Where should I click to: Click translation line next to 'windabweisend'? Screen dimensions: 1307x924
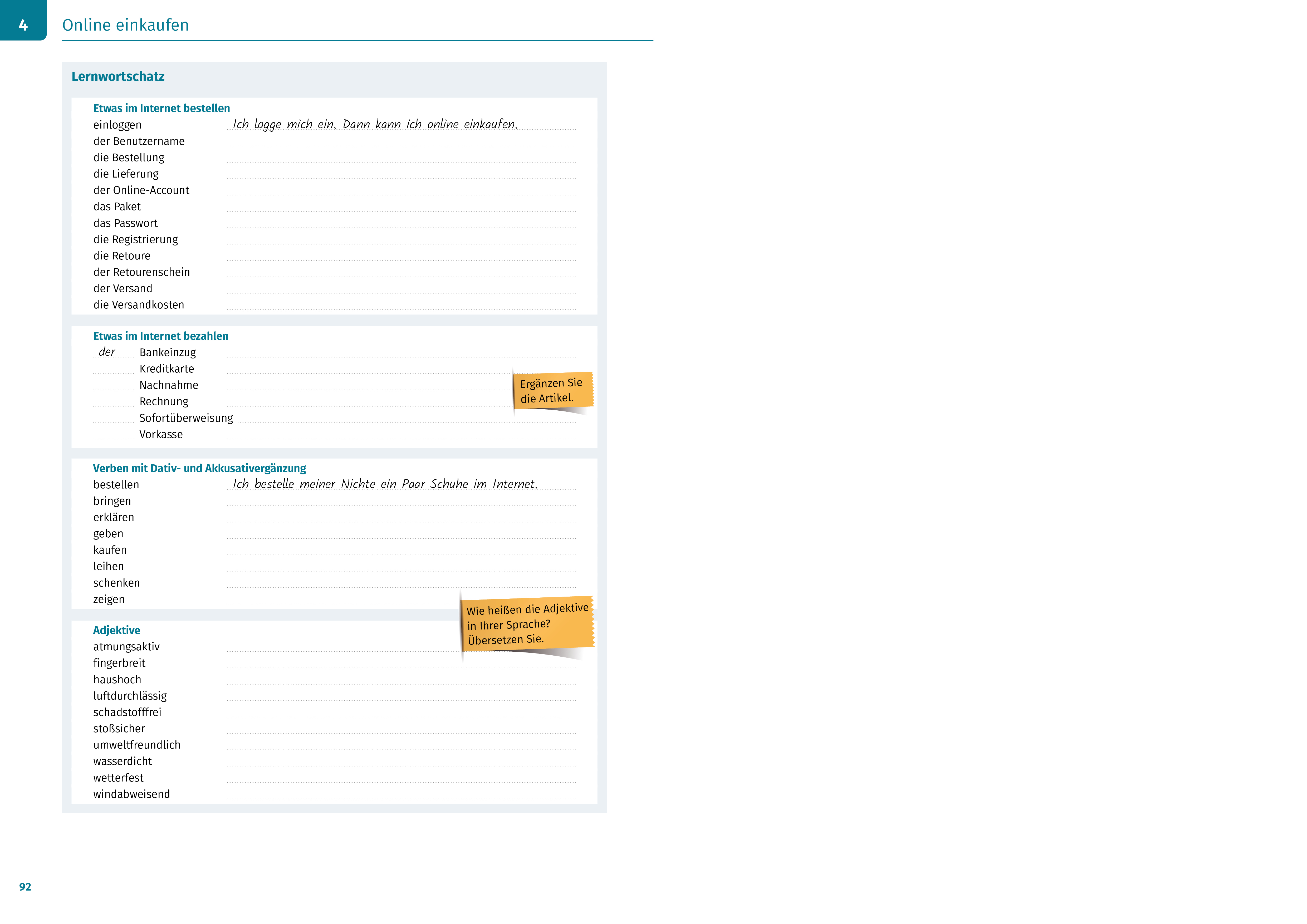(401, 794)
